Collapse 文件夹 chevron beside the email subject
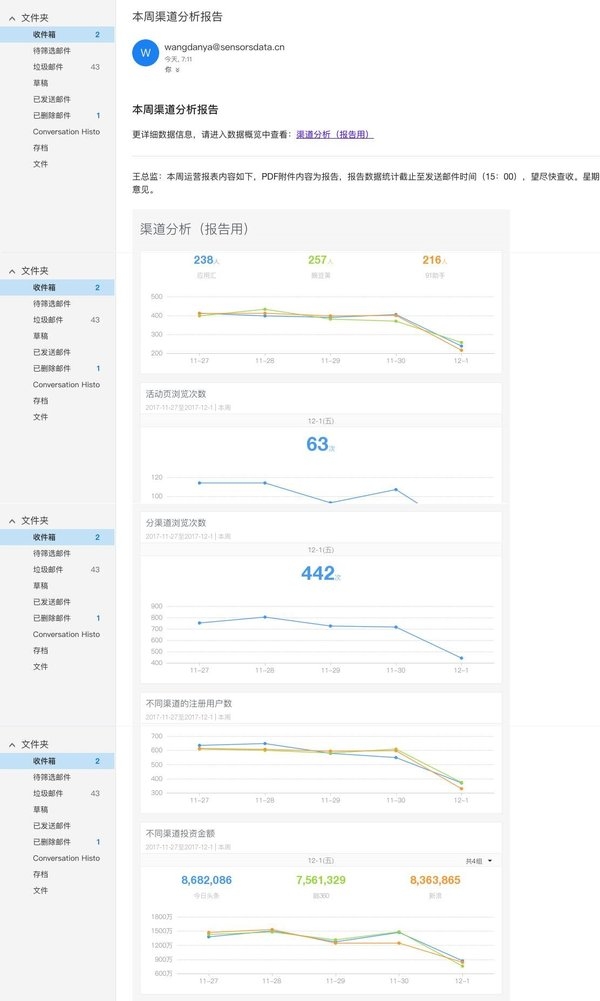This screenshot has height=1001, width=600. click(x=12, y=18)
